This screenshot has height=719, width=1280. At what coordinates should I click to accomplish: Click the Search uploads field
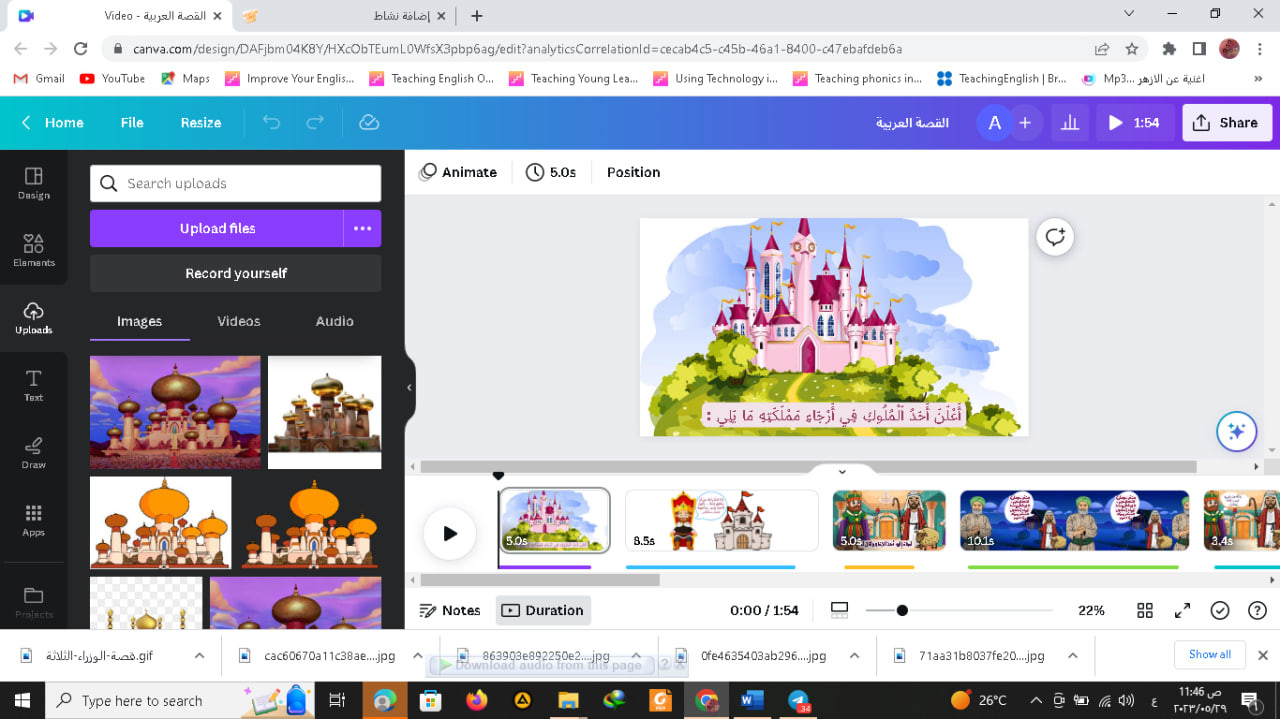(x=236, y=183)
